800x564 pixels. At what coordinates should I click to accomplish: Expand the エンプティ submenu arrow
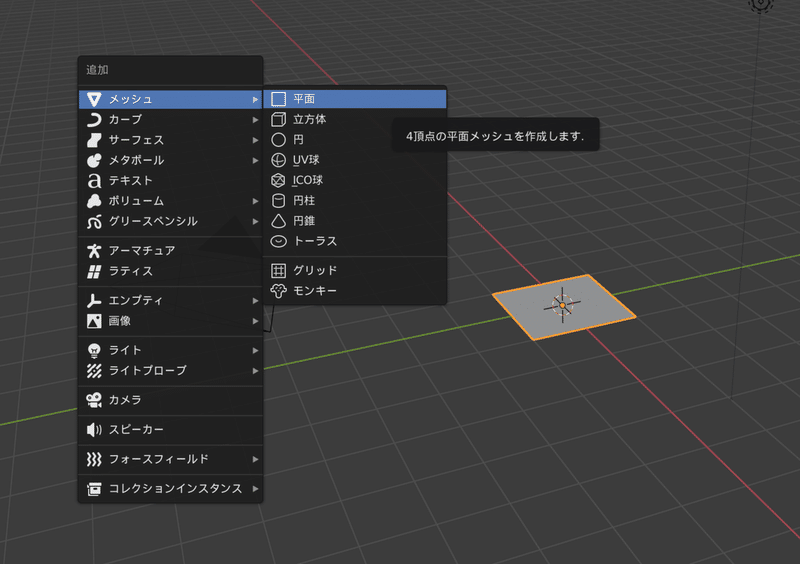(255, 301)
